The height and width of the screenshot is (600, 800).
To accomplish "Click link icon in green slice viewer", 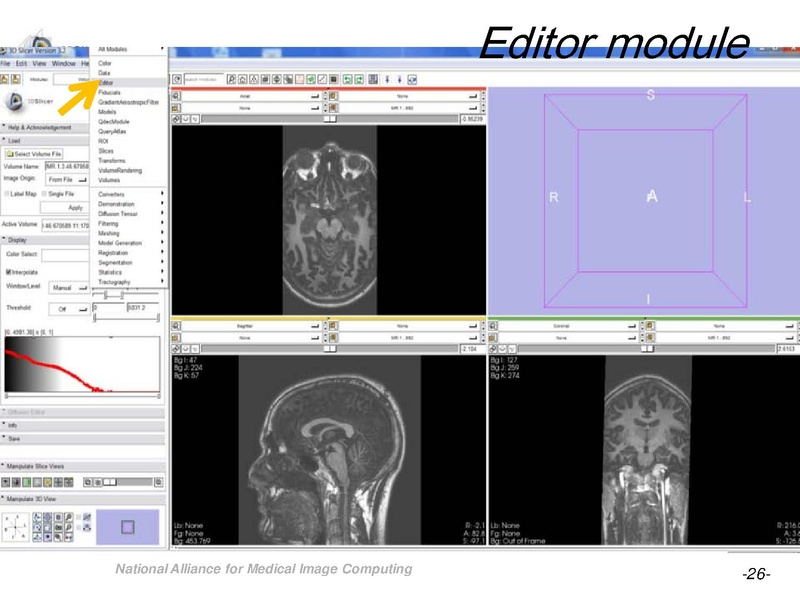I will pos(493,348).
